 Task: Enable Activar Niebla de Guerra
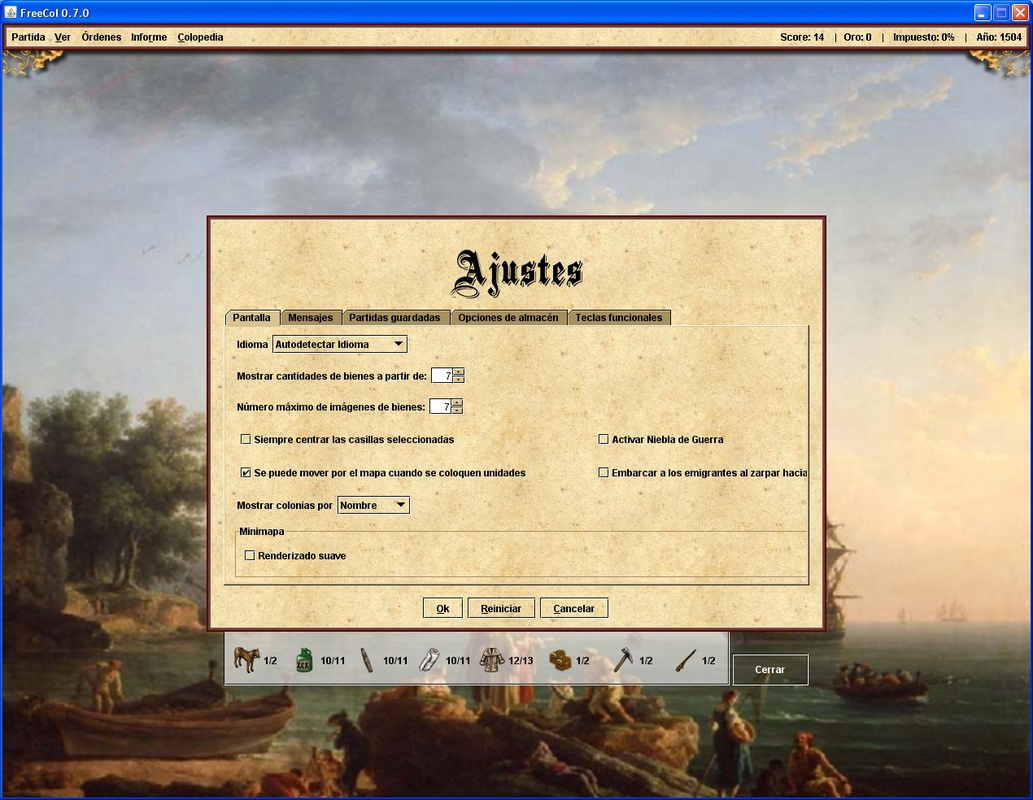click(603, 439)
